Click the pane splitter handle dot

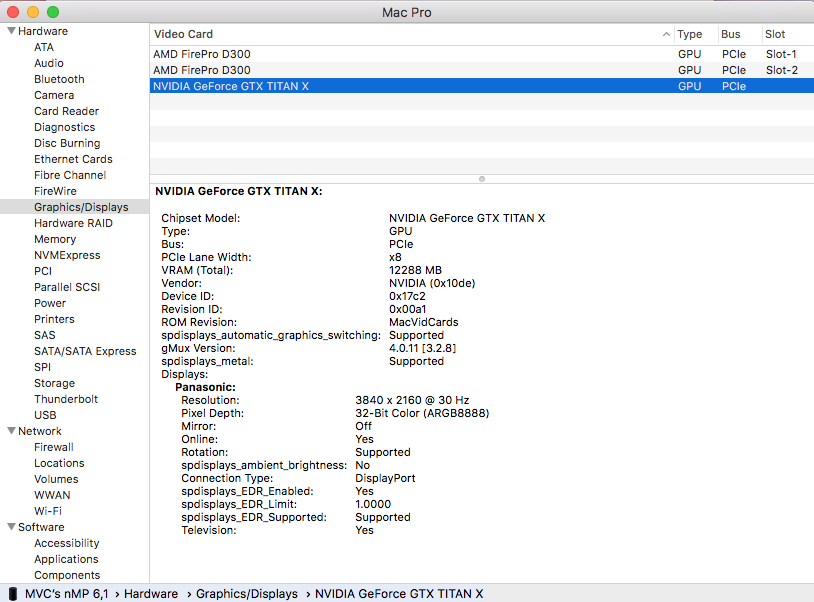click(x=482, y=179)
